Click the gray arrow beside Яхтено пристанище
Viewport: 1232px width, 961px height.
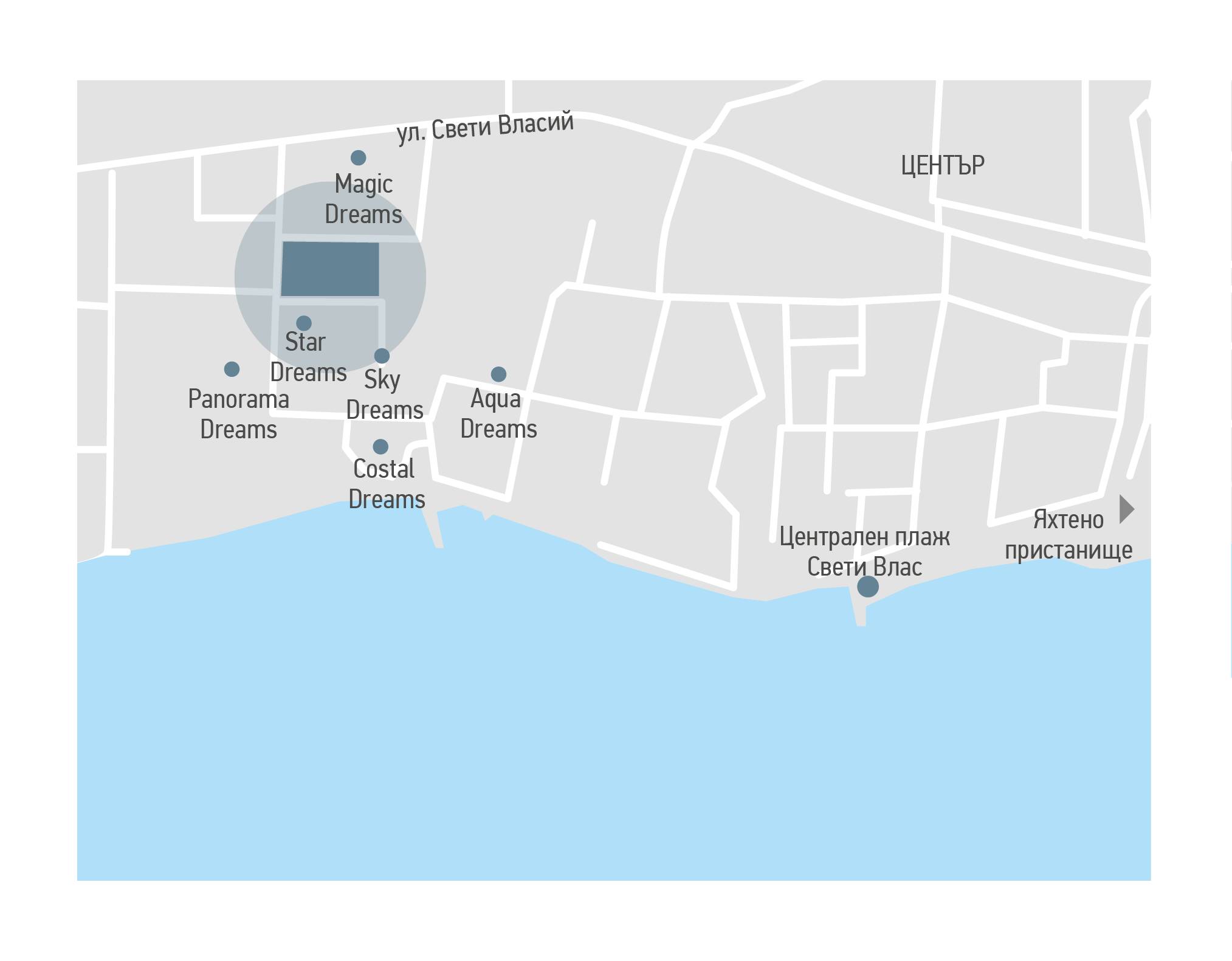[x=1127, y=509]
